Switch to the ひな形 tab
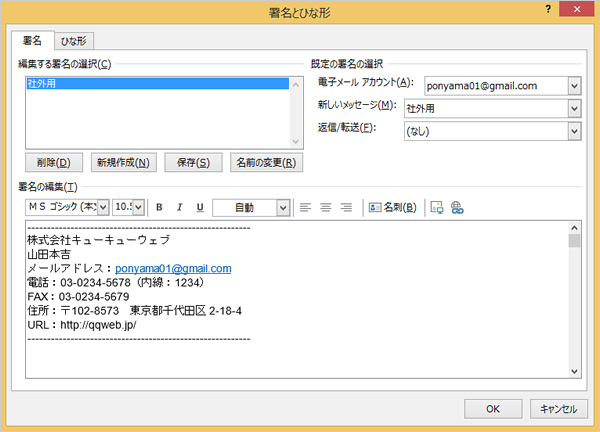 [x=74, y=41]
